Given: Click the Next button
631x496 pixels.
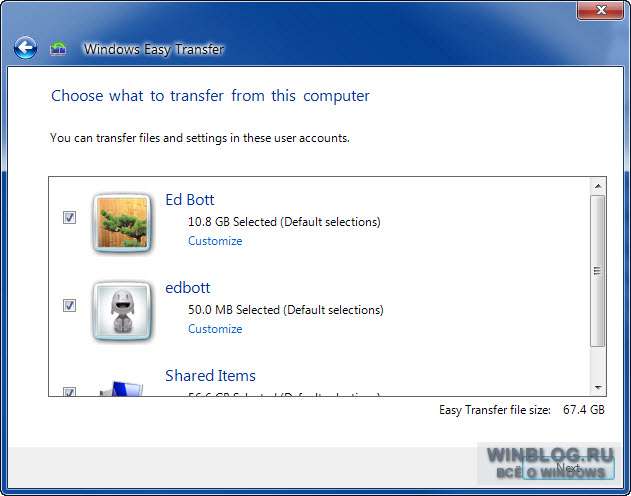Looking at the screenshot, I should pos(568,467).
